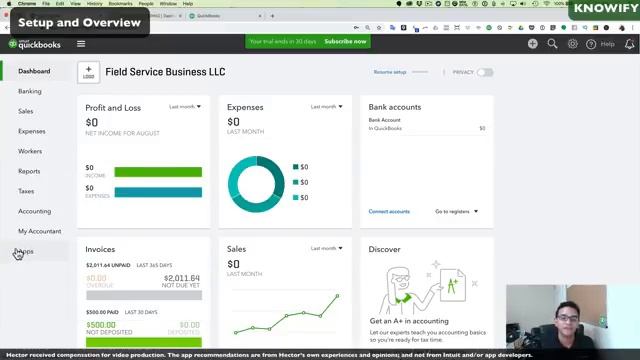
Task: Open Expenses in the sidebar
Action: click(x=32, y=131)
